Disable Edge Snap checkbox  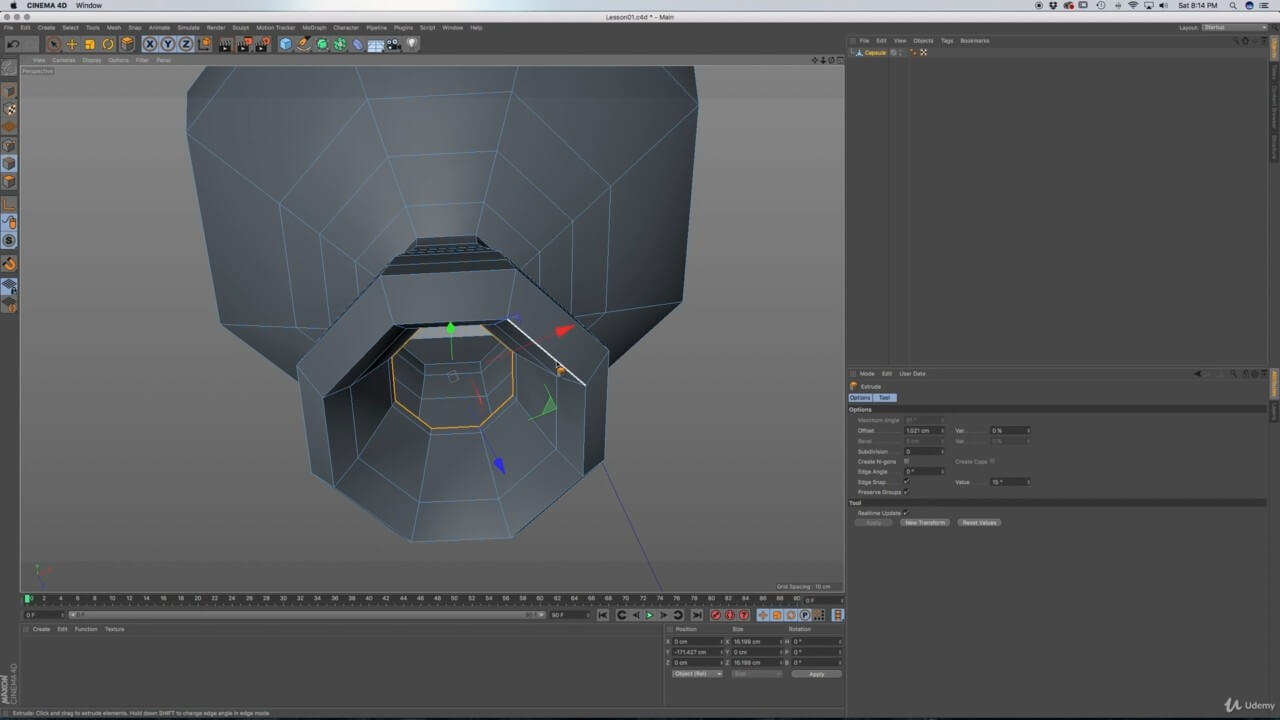[906, 482]
